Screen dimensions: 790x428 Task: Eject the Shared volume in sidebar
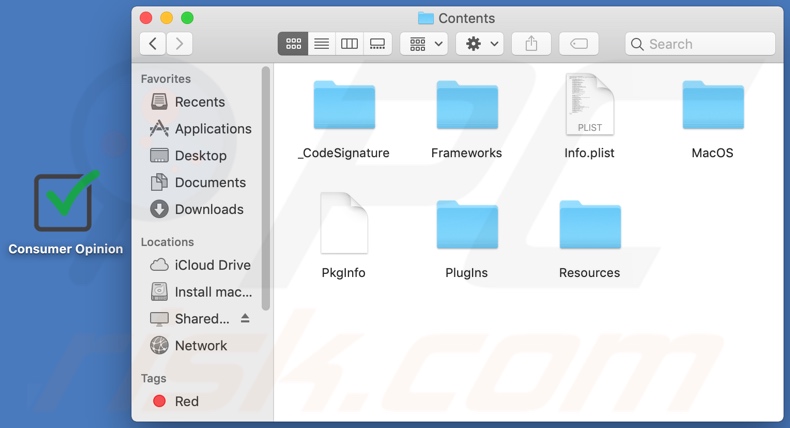246,319
